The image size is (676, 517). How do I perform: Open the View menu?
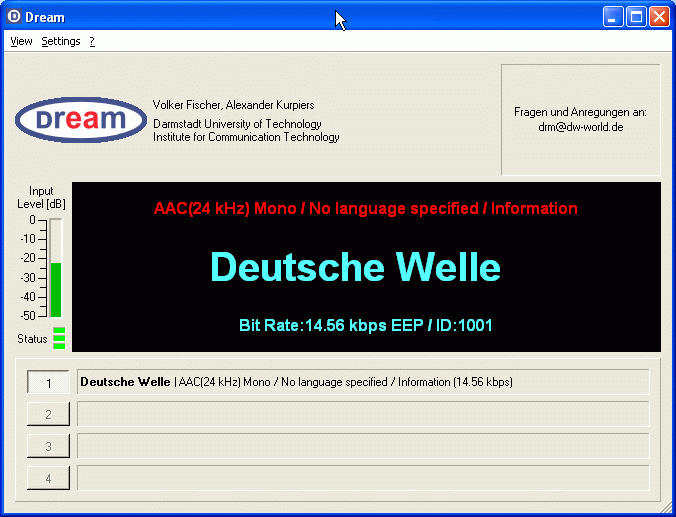click(21, 41)
